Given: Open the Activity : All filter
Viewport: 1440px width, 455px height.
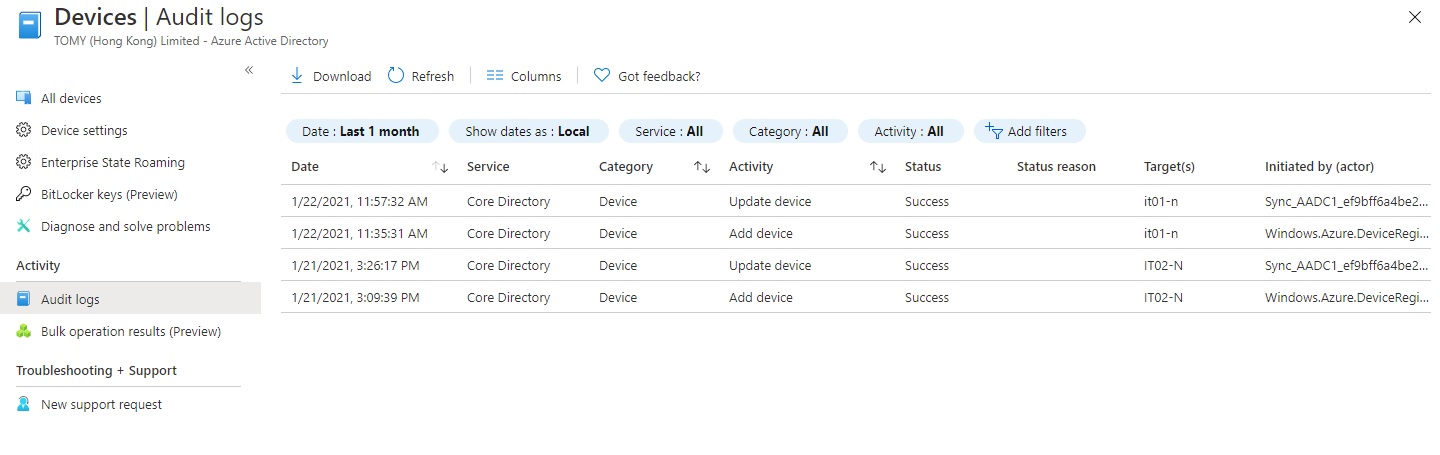Looking at the screenshot, I should 910,131.
